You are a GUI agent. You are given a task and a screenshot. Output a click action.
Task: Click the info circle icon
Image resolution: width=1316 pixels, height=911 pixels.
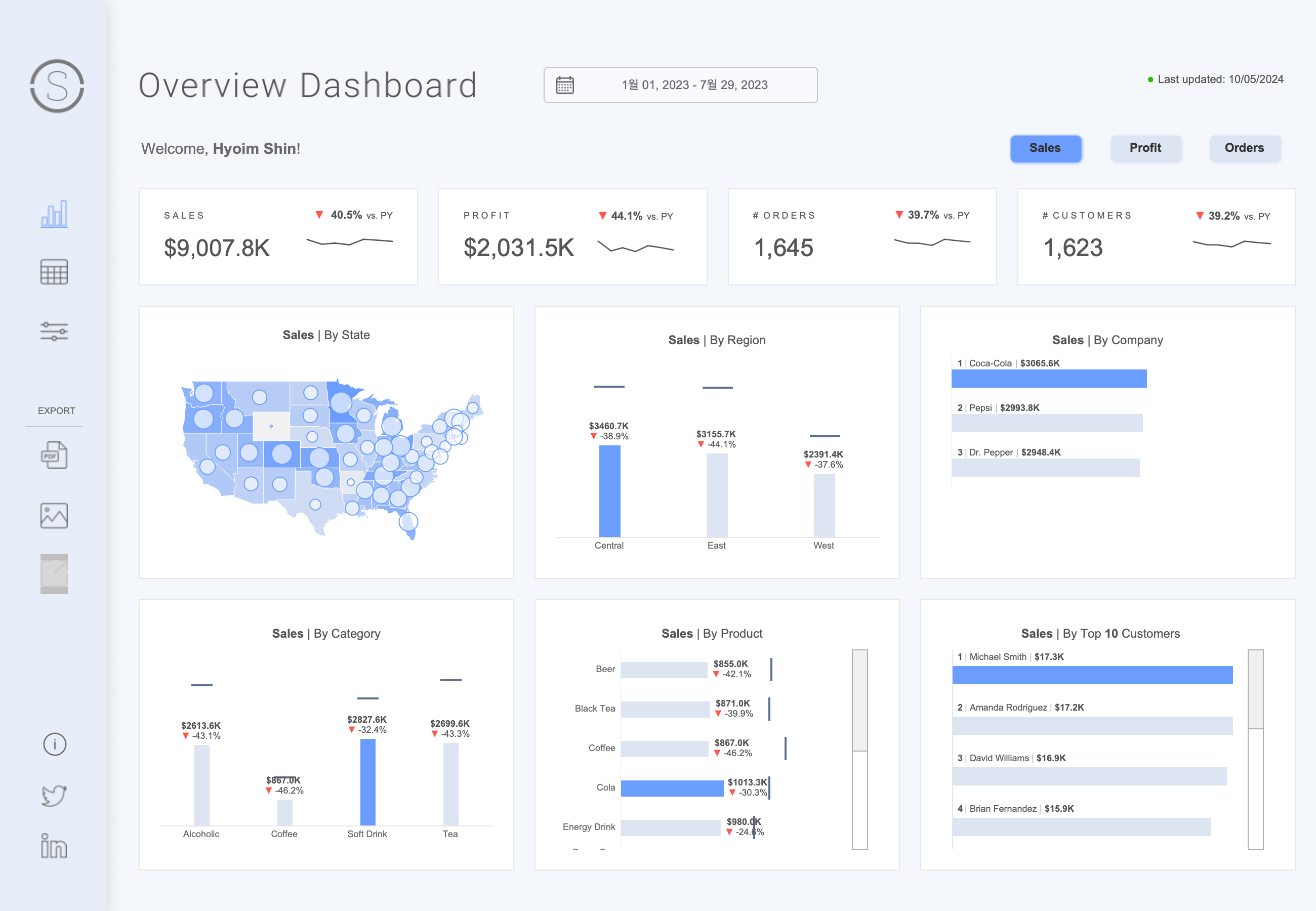[55, 744]
